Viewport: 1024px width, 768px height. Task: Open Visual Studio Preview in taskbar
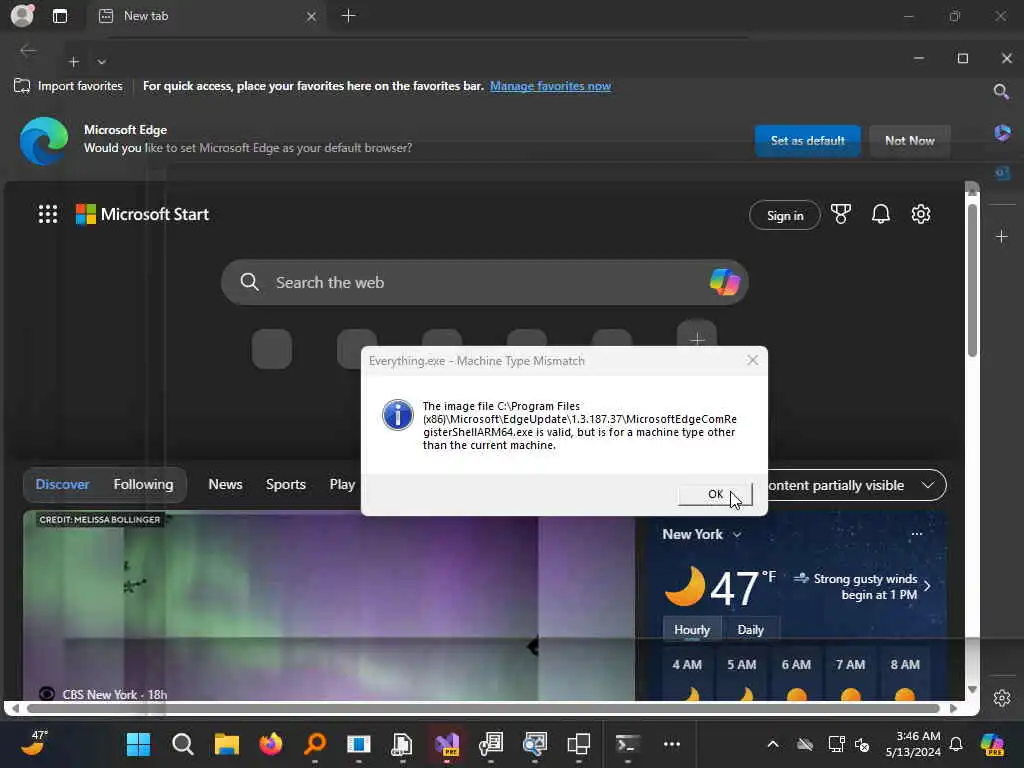[x=447, y=744]
